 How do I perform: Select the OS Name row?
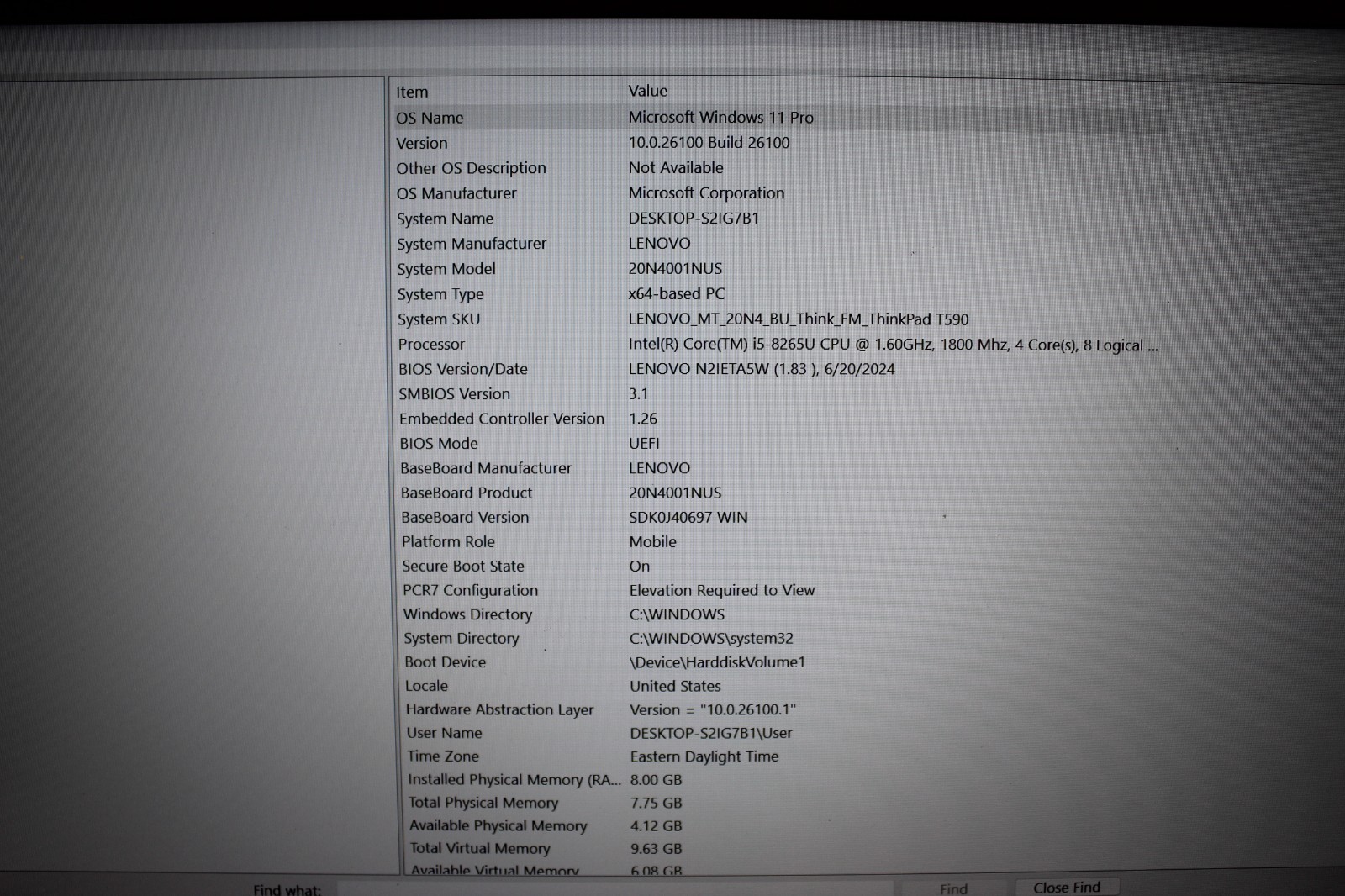(782, 118)
